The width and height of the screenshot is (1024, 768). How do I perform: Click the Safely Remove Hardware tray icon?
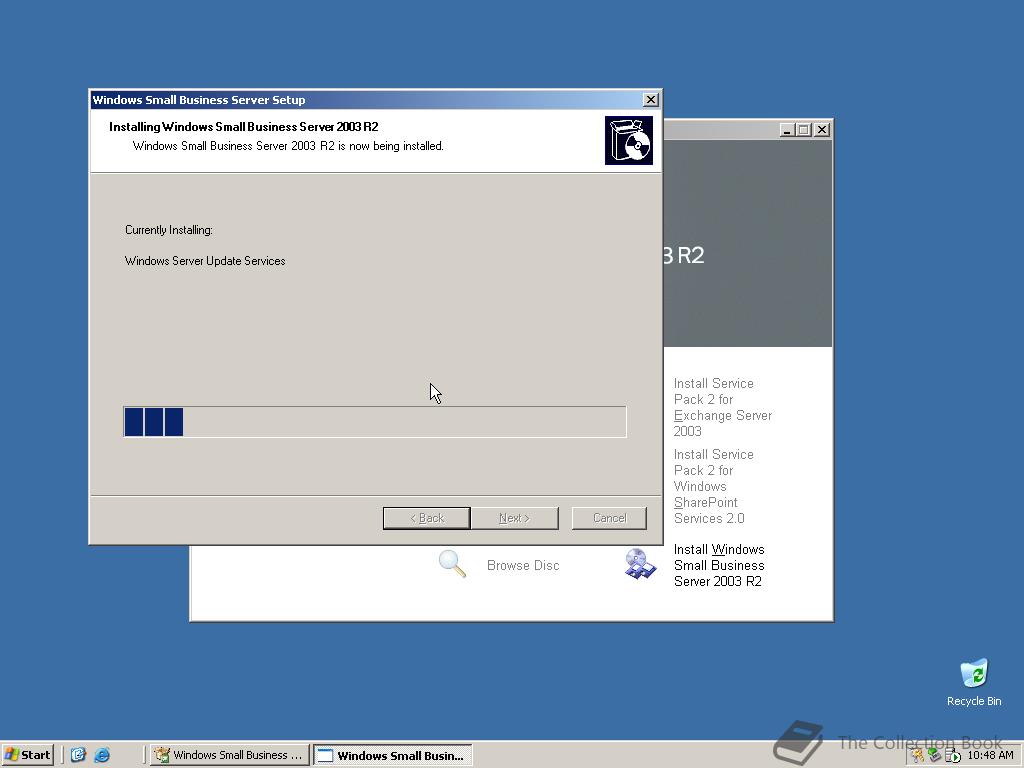pyautogui.click(x=935, y=756)
